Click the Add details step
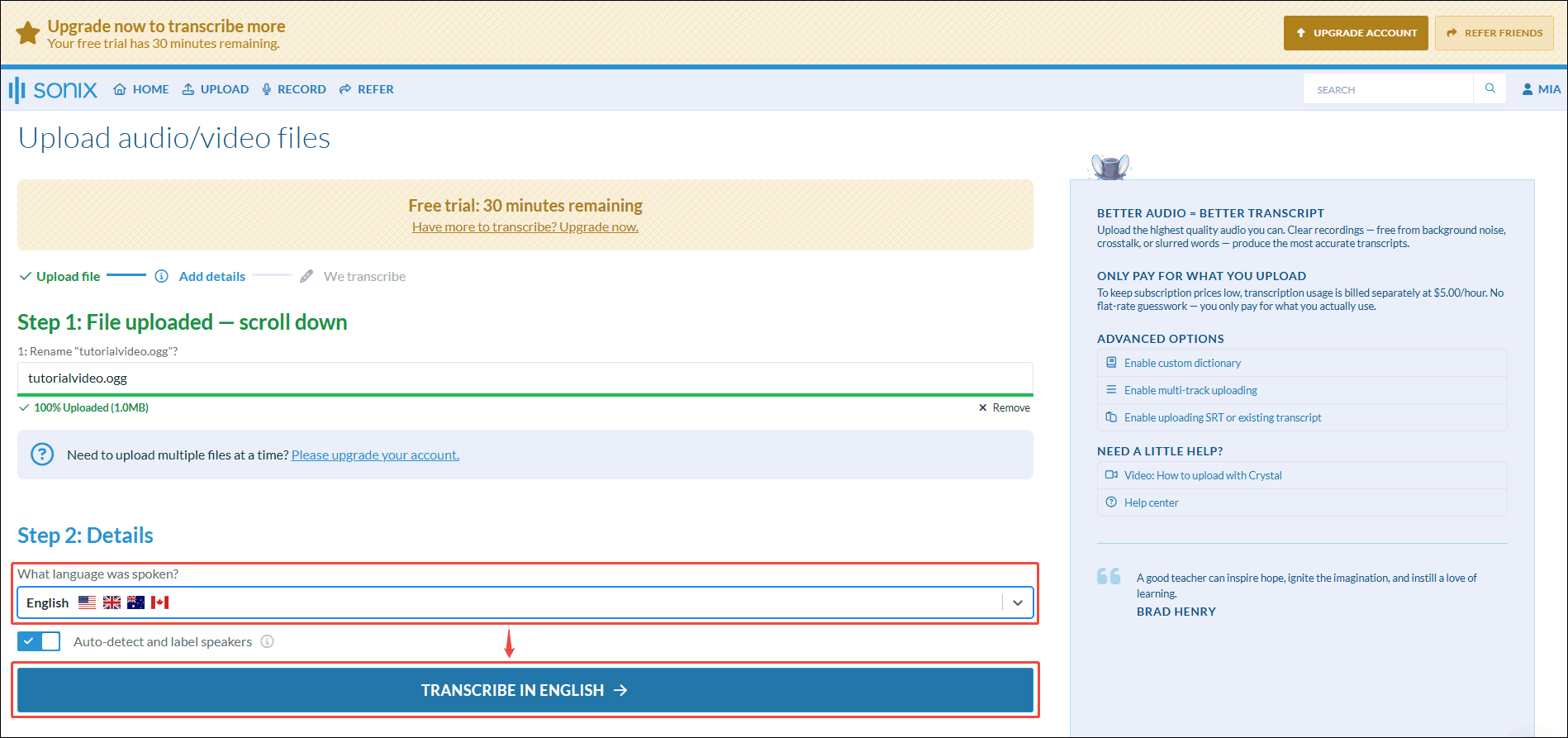 click(212, 276)
